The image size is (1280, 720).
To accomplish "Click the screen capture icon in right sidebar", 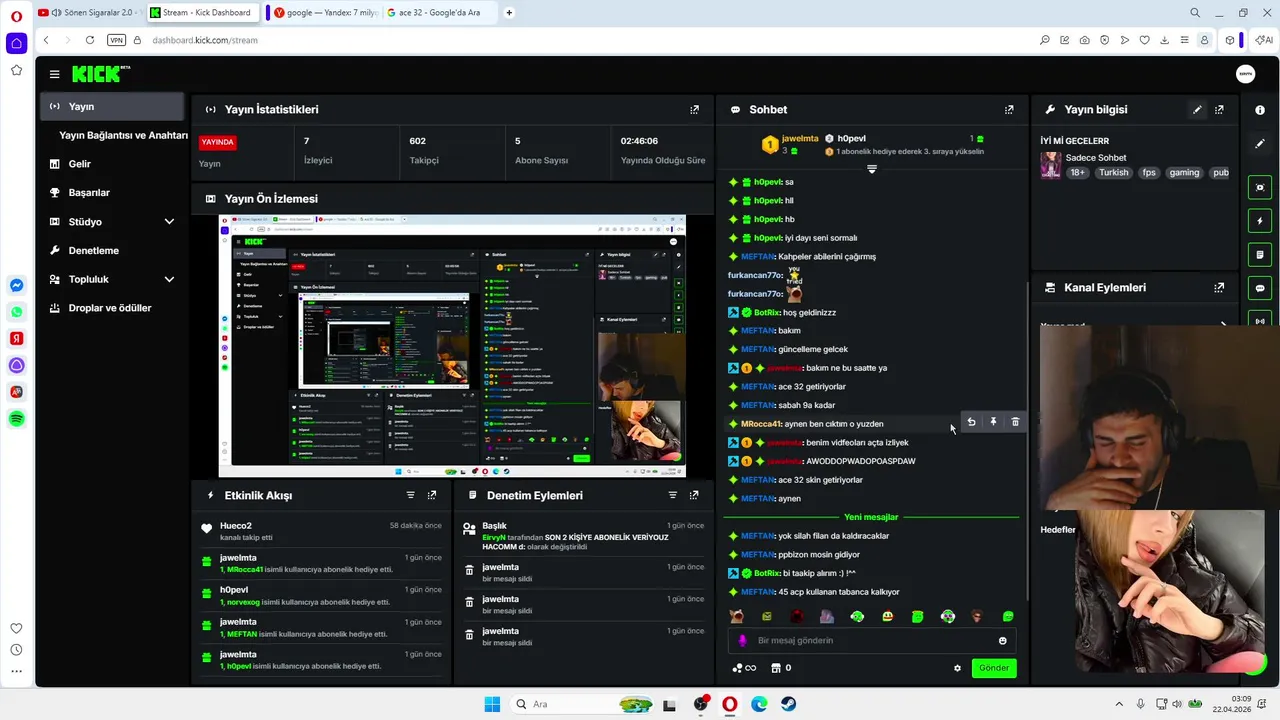I will [x=1260, y=187].
